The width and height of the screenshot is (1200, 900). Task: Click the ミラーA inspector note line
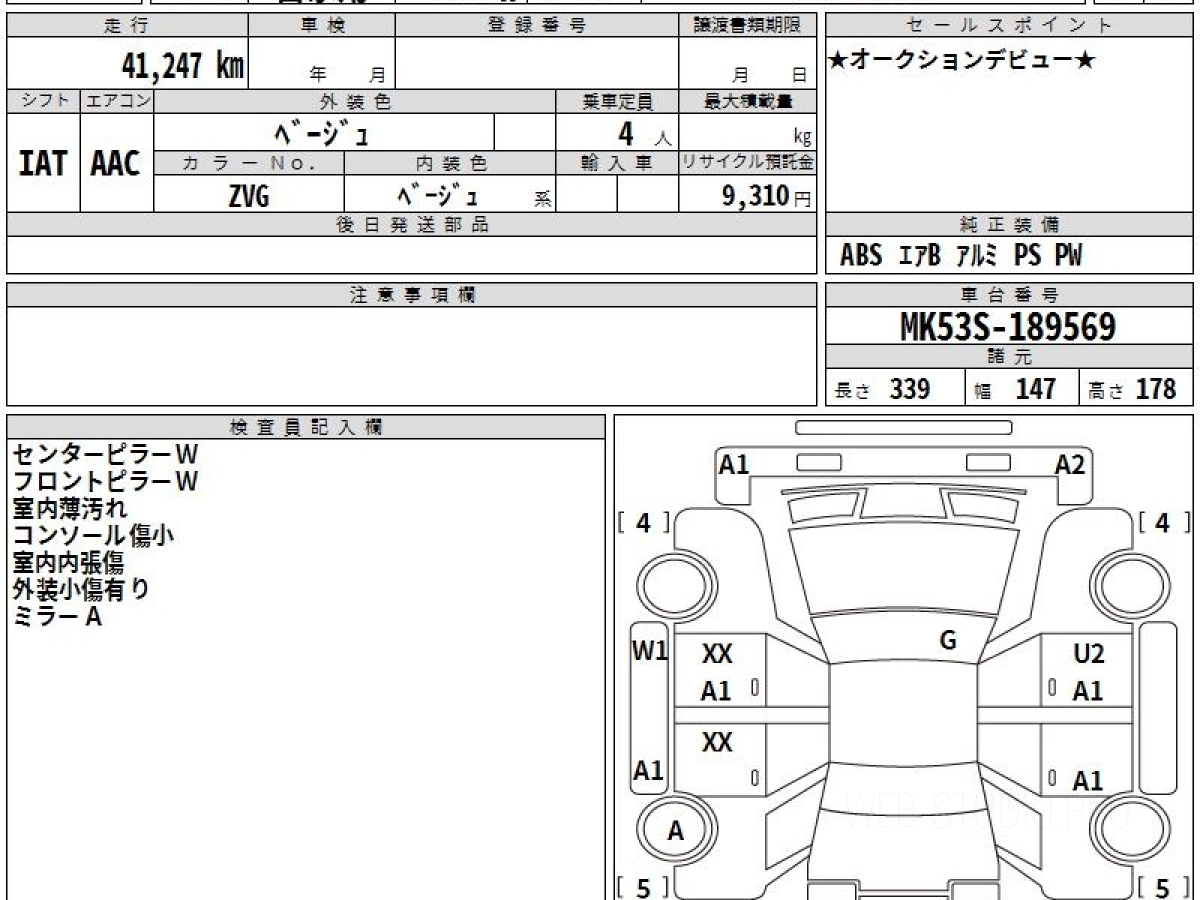(57, 617)
